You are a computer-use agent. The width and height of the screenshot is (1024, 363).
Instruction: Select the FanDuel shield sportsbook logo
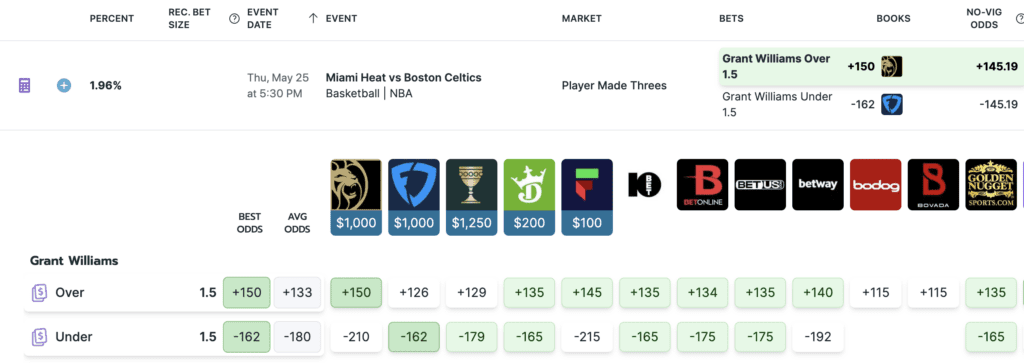click(413, 185)
